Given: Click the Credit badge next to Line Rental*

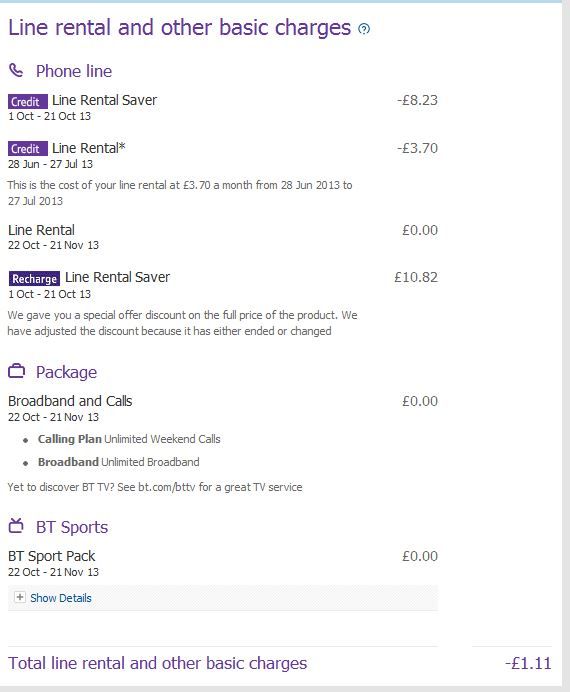Looking at the screenshot, I should point(27,149).
